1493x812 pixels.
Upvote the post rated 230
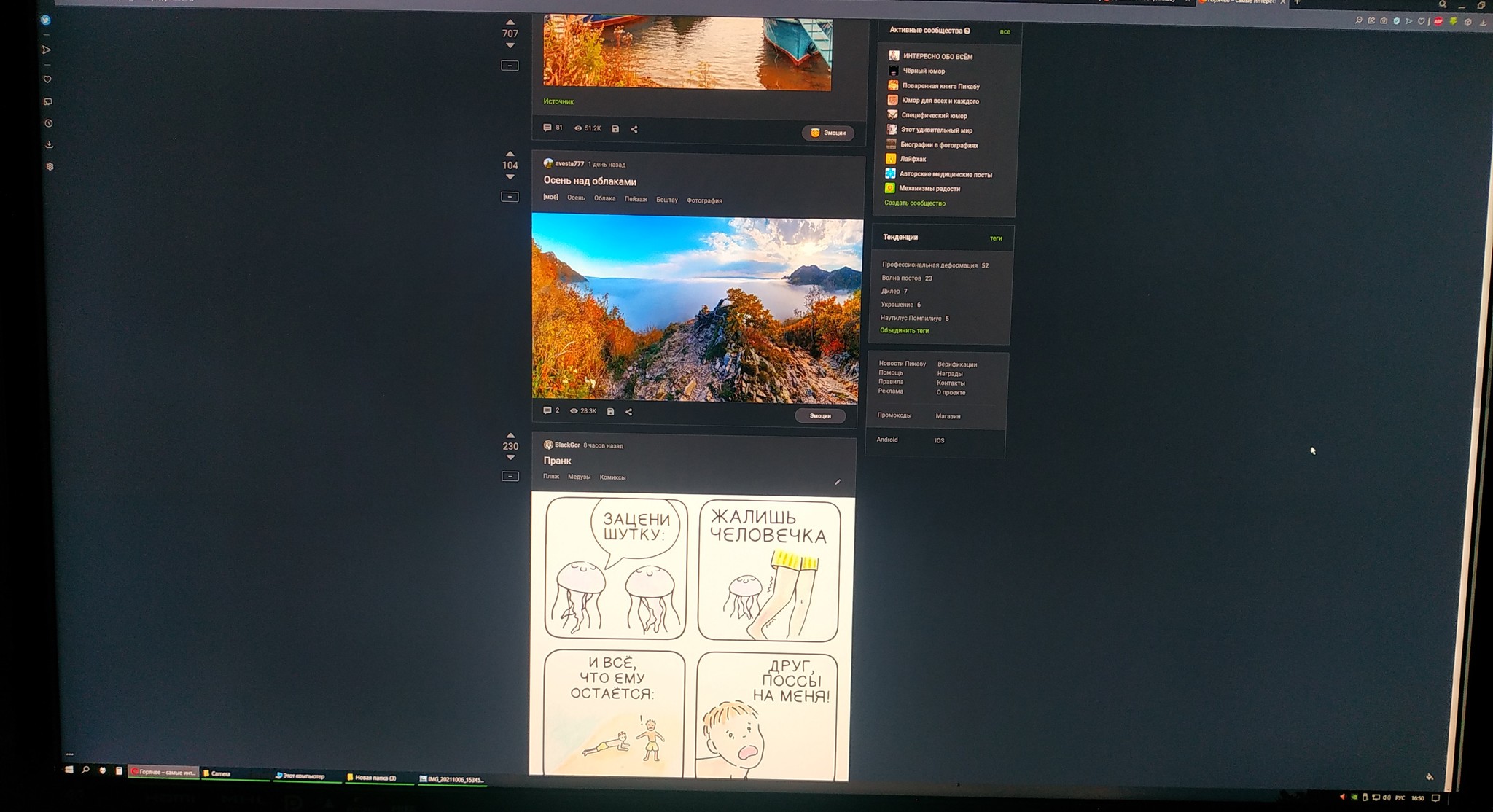[510, 435]
